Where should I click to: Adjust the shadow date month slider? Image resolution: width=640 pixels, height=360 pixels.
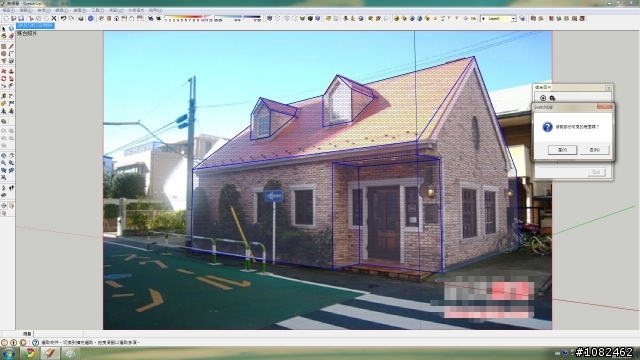[188, 18]
